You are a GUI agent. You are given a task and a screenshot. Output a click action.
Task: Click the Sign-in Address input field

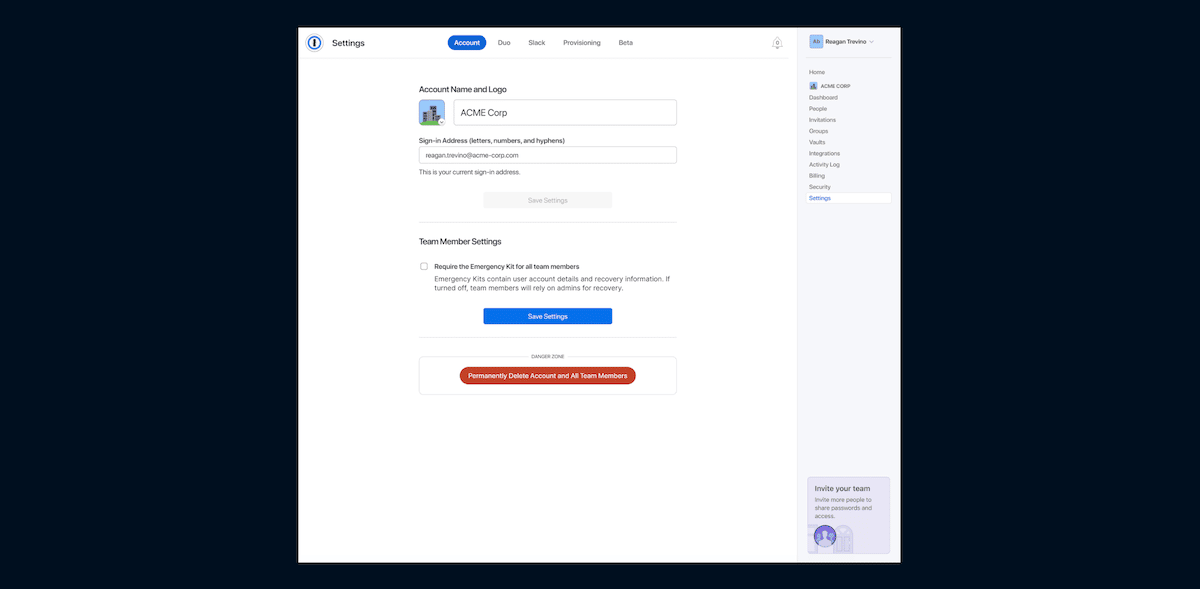click(x=547, y=155)
